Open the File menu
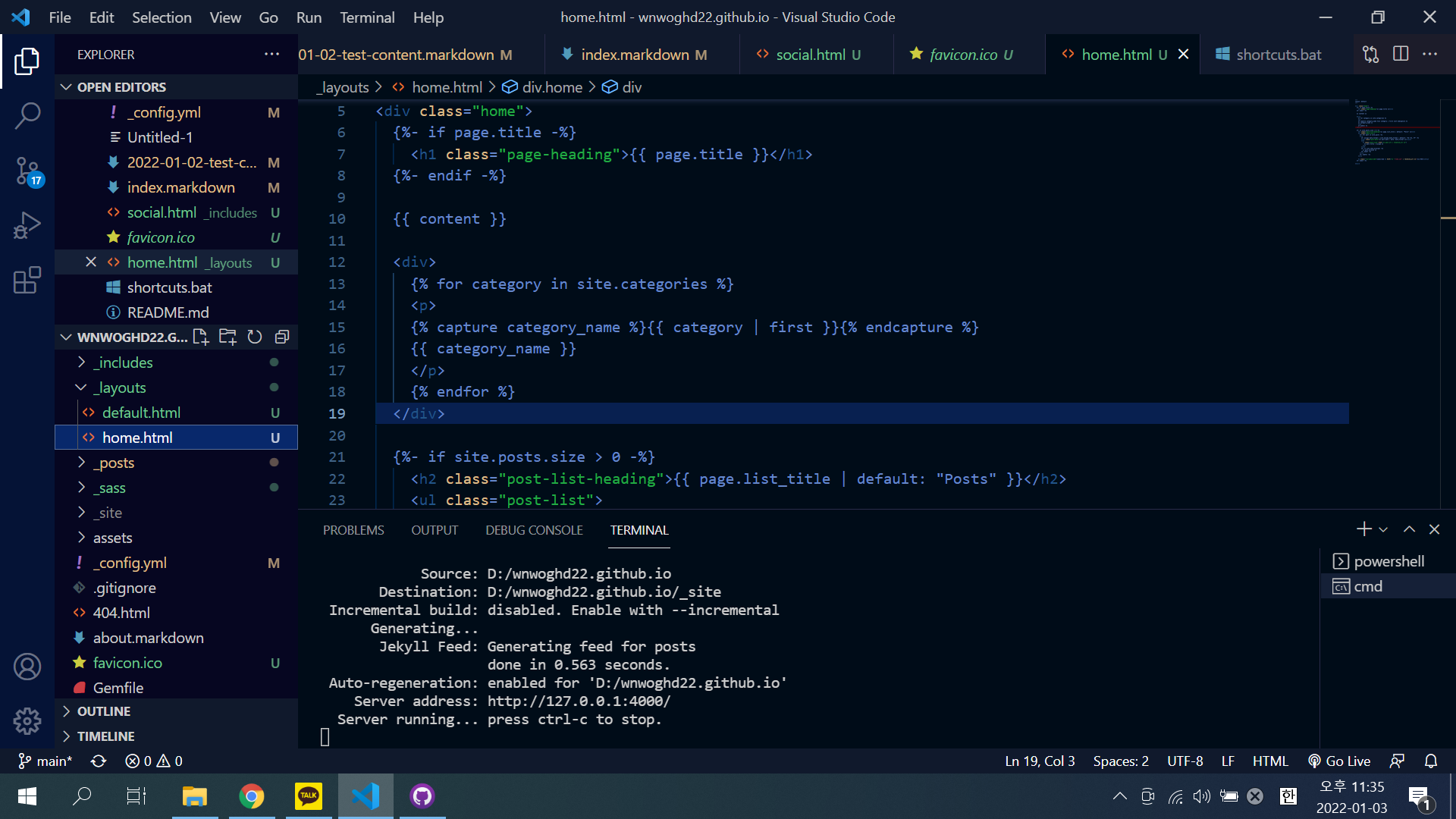 coord(59,17)
